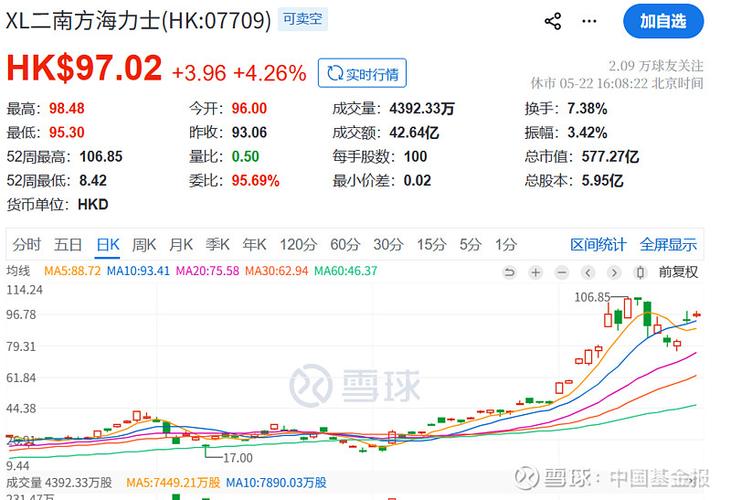Screen dimensions: 731x500
Task: Click the 货币单位 HKD value
Action: [93, 204]
